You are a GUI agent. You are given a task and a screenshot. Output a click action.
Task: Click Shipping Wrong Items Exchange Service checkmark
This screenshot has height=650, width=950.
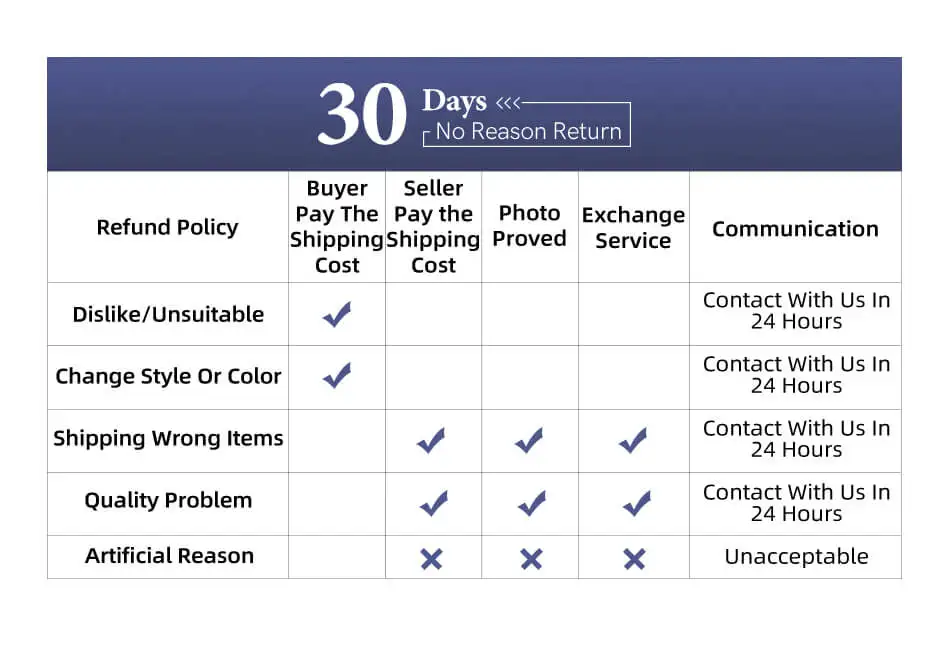point(633,440)
